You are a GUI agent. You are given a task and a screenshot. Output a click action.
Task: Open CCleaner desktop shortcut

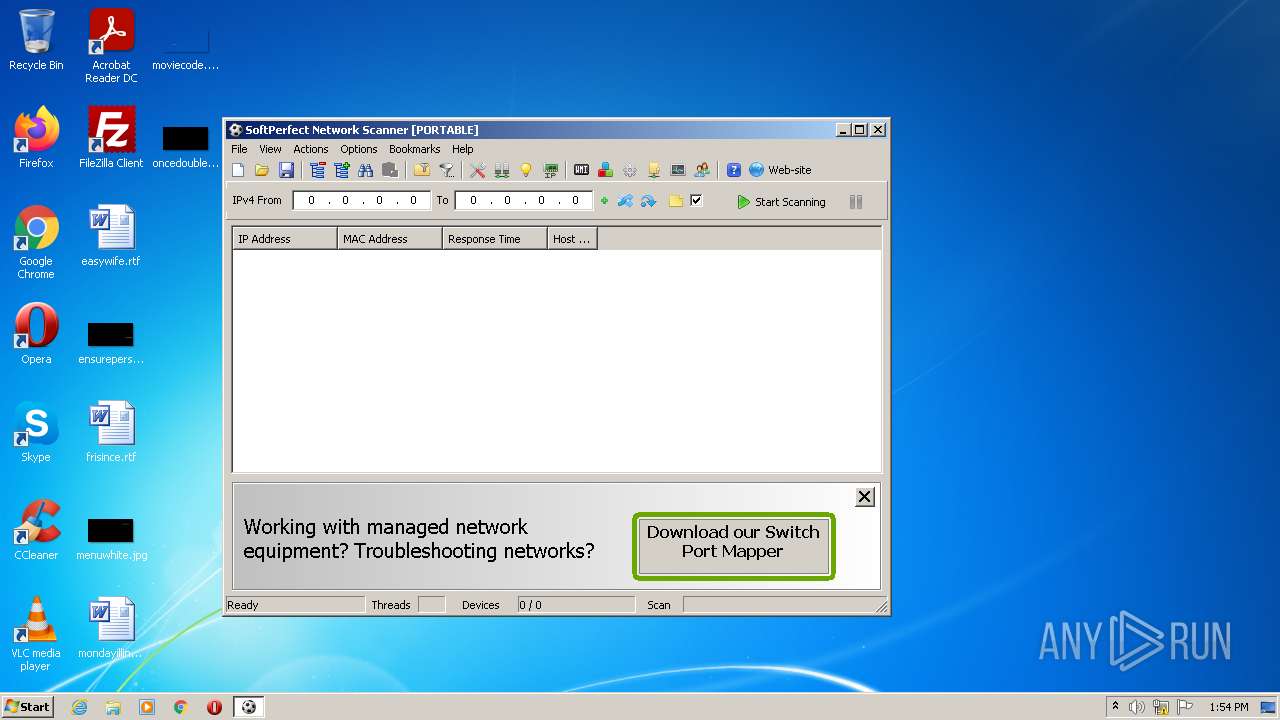tap(36, 530)
